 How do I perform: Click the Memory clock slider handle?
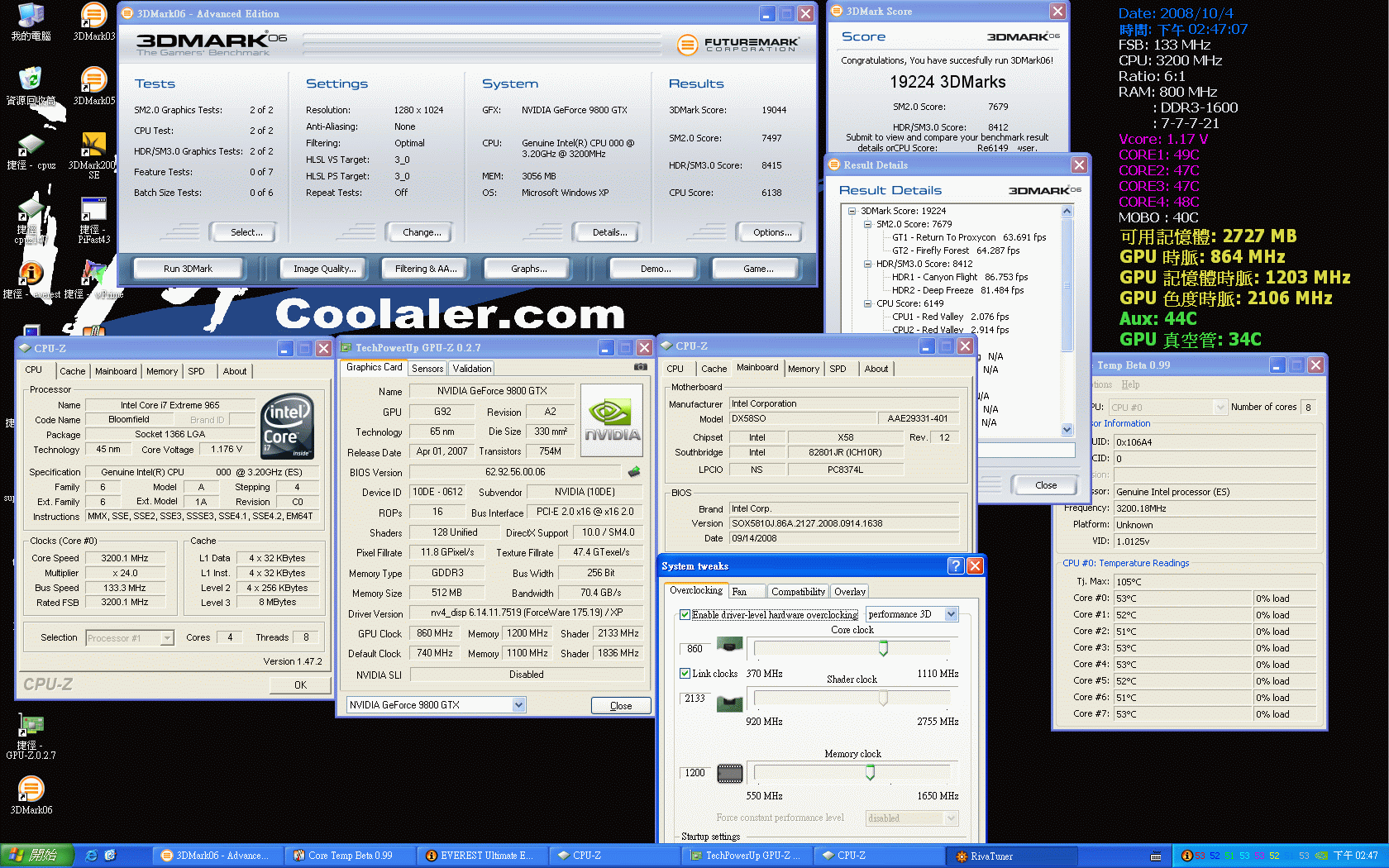[x=870, y=772]
